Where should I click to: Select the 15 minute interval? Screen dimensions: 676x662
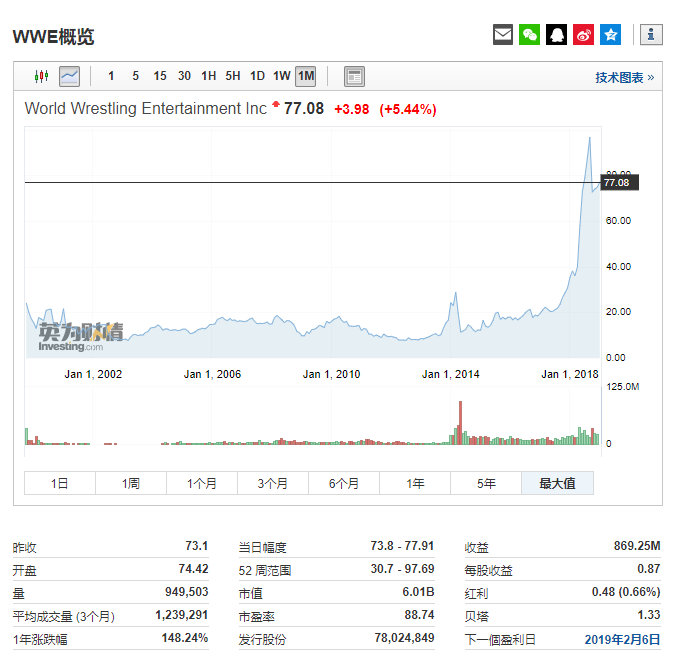pyautogui.click(x=160, y=76)
